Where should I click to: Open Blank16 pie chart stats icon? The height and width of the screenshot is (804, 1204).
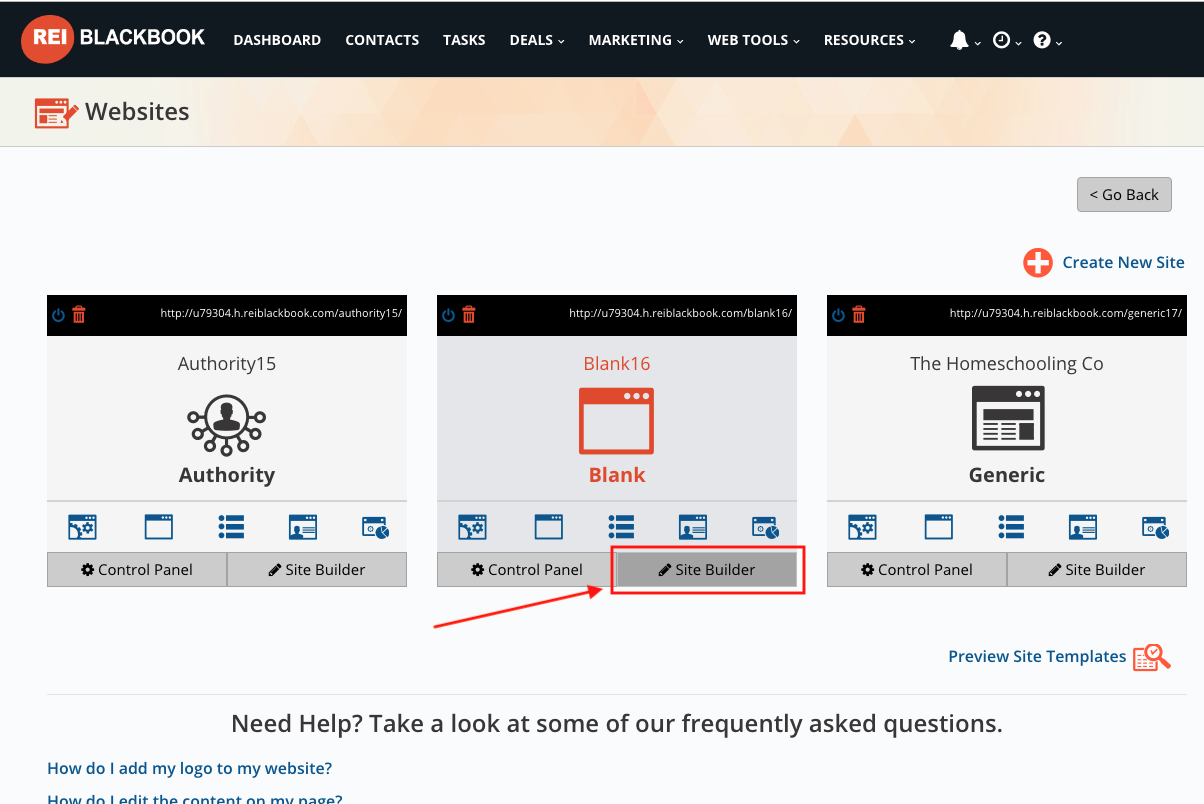point(765,527)
